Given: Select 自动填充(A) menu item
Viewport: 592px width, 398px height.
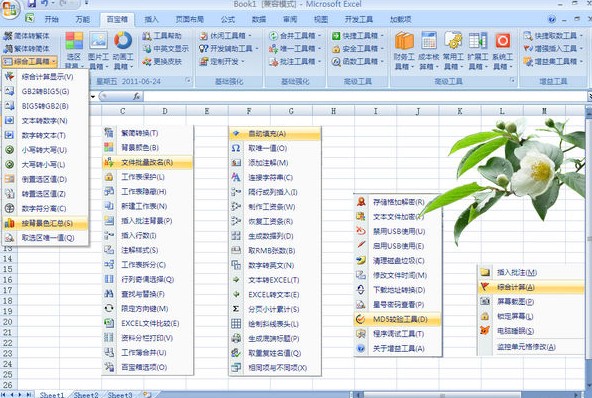Looking at the screenshot, I should coord(275,134).
